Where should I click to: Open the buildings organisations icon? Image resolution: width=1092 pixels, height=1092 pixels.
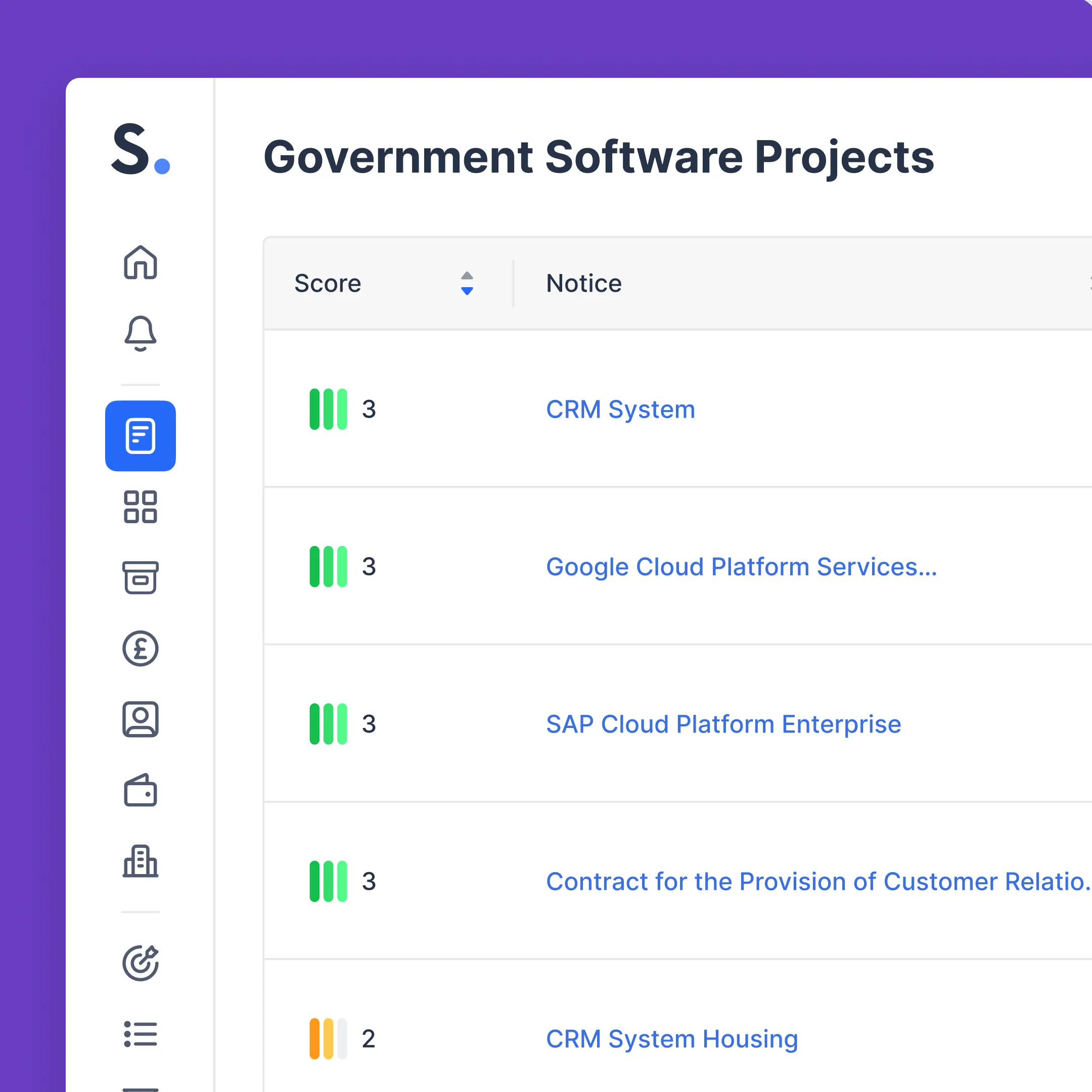point(140,861)
